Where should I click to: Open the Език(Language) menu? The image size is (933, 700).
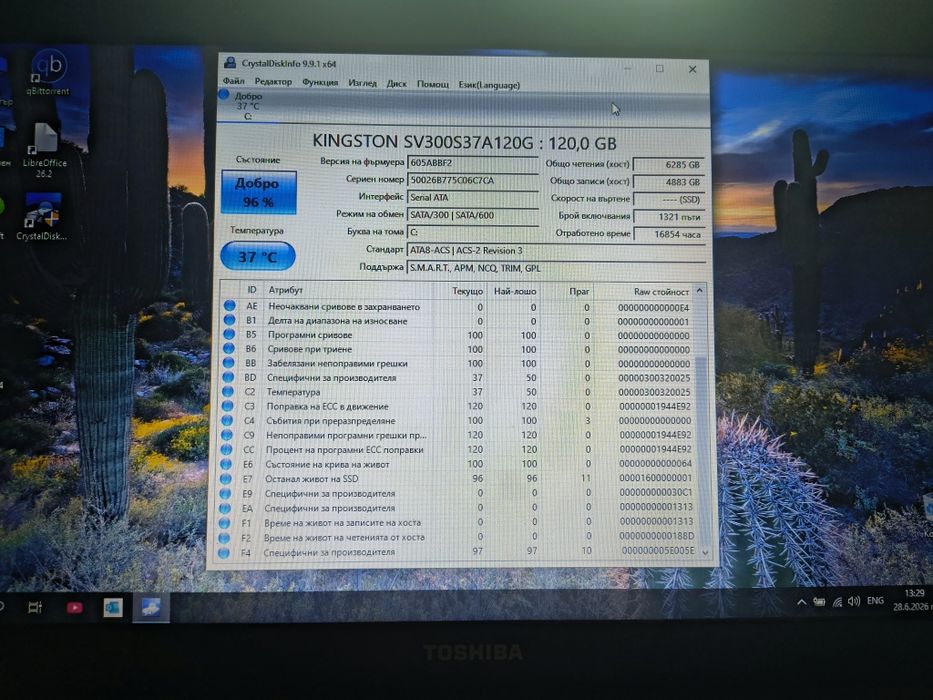point(489,85)
